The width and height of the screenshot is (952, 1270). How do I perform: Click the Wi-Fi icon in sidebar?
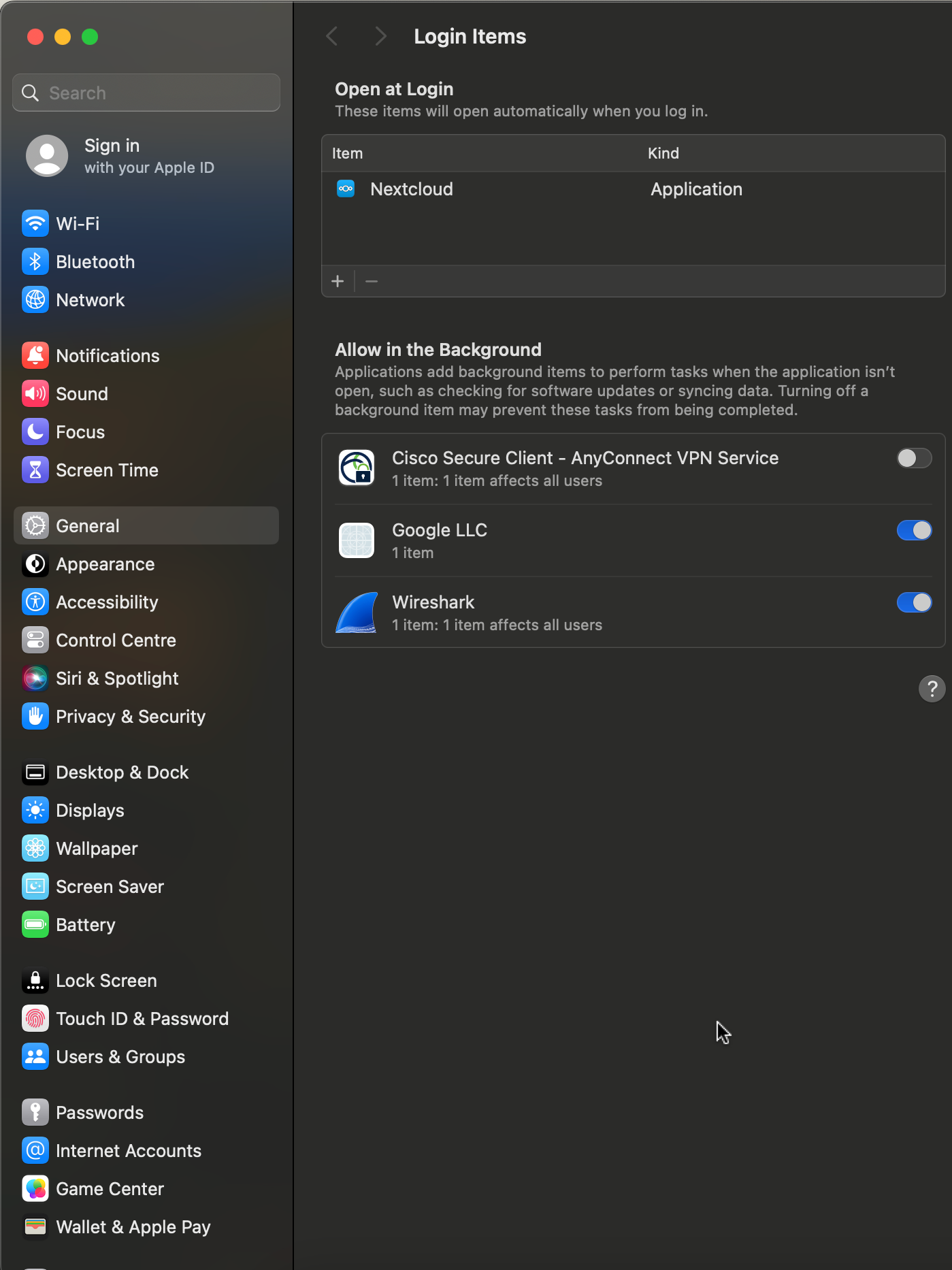tap(35, 223)
